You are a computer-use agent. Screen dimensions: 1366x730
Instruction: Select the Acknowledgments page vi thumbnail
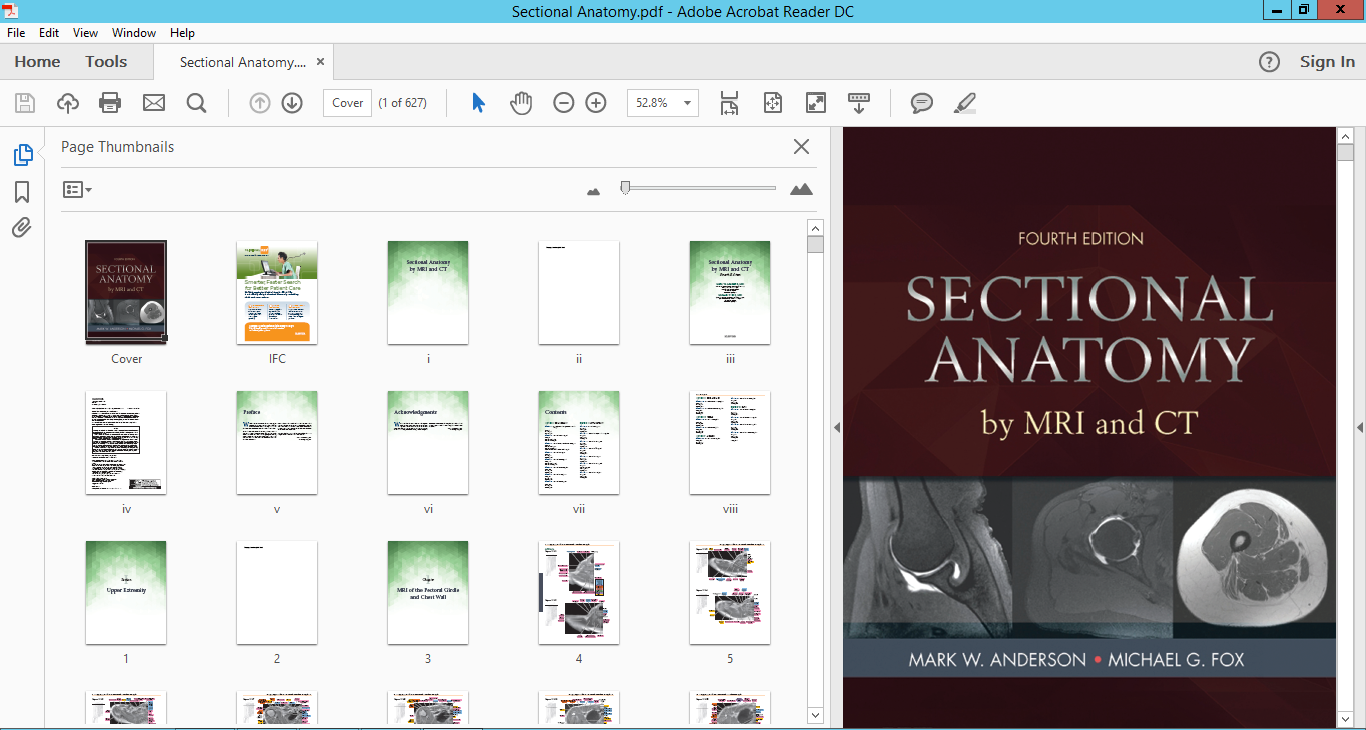coord(428,442)
